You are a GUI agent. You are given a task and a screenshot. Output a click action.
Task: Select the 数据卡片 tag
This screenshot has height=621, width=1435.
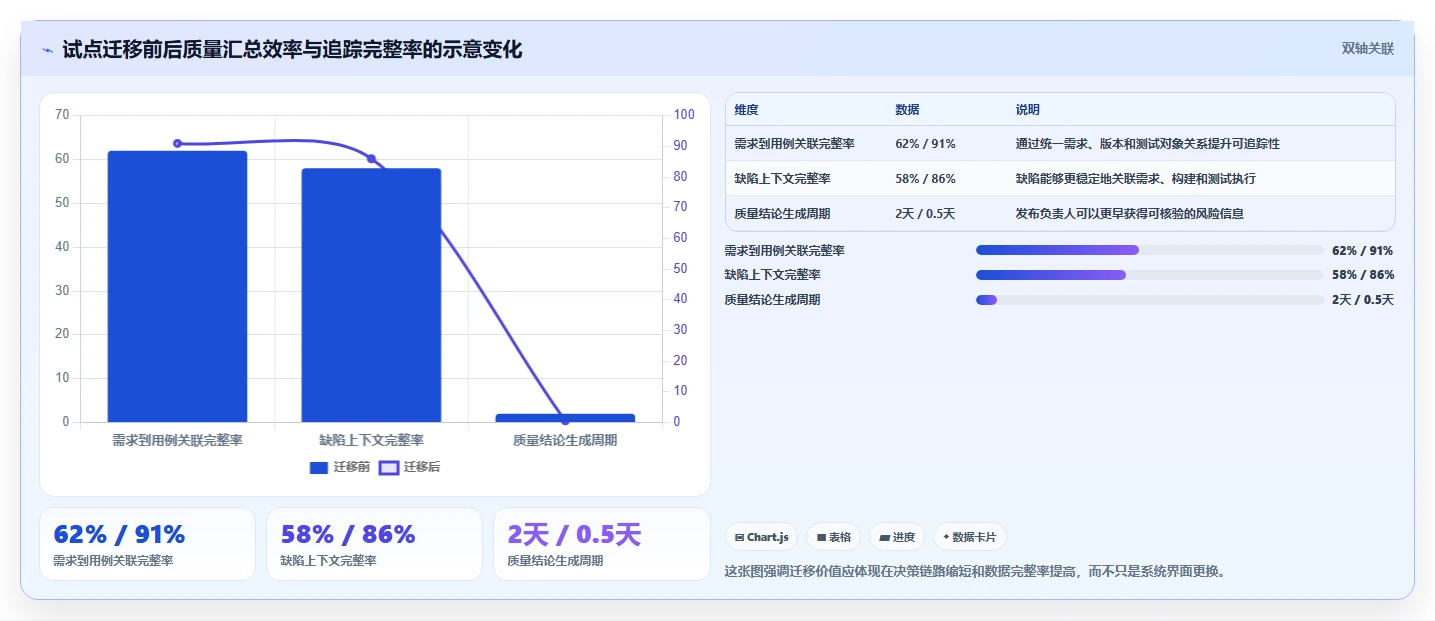tap(969, 537)
